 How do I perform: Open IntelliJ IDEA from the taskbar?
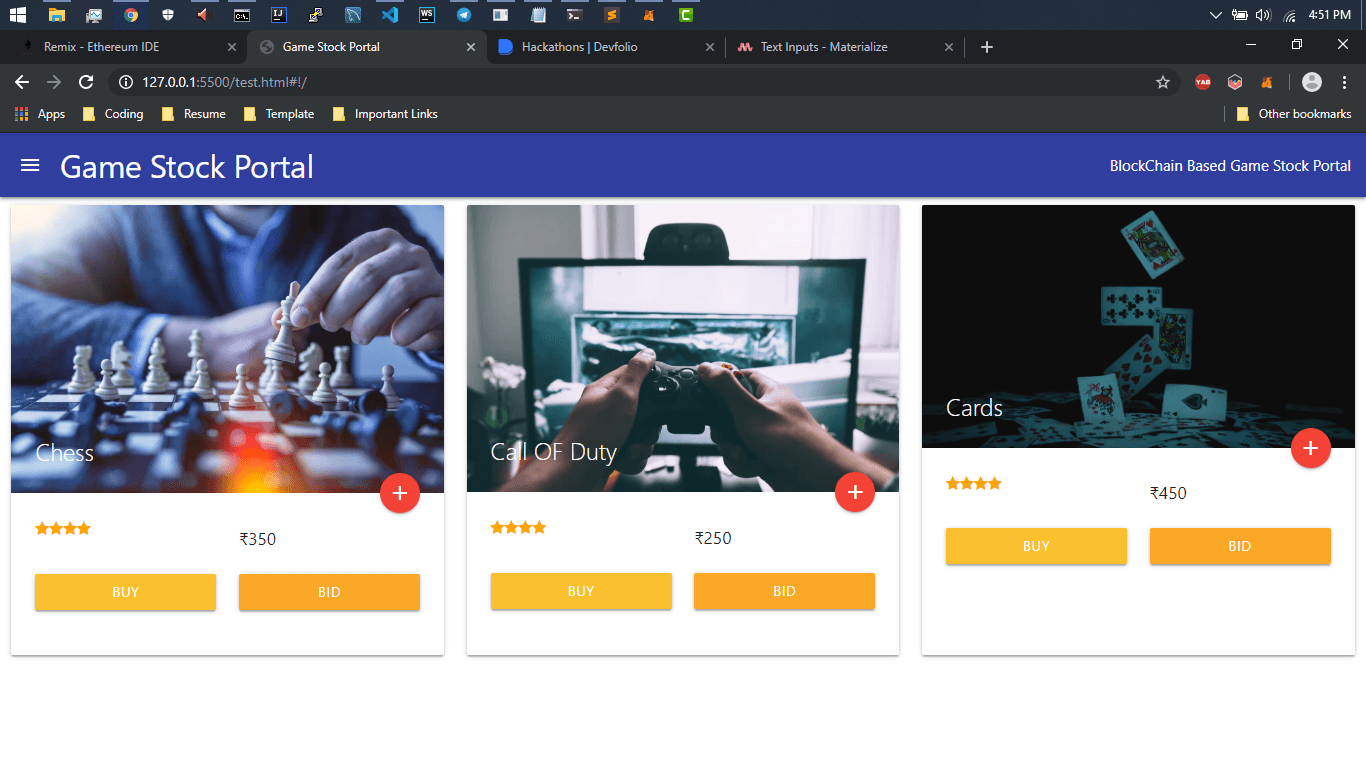[x=279, y=15]
